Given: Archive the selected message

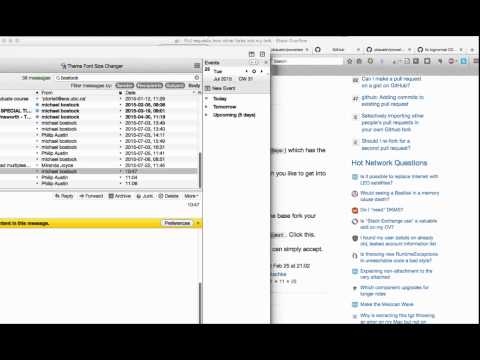Looking at the screenshot, I should (x=120, y=196).
